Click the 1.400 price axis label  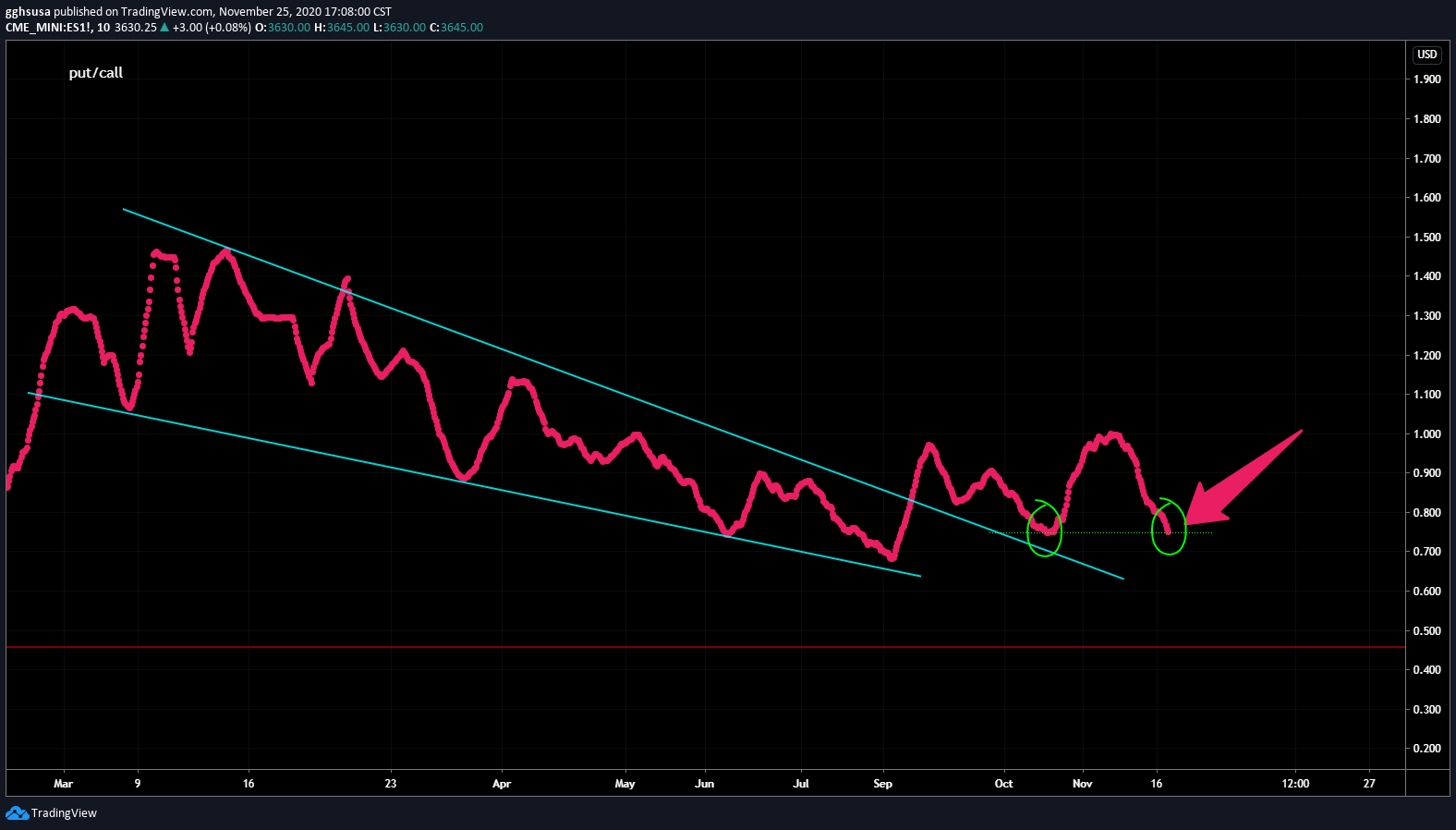(1427, 276)
